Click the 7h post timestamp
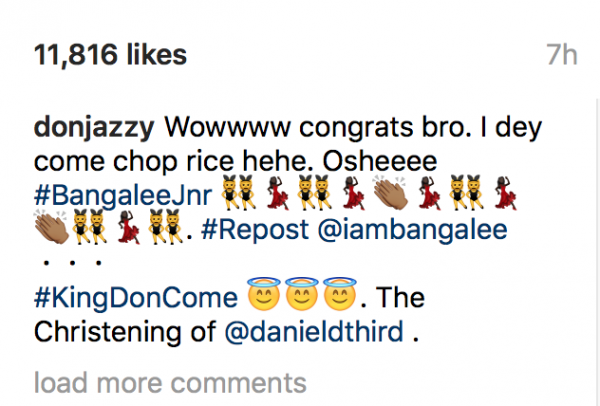This screenshot has width=600, height=406. coord(562,54)
